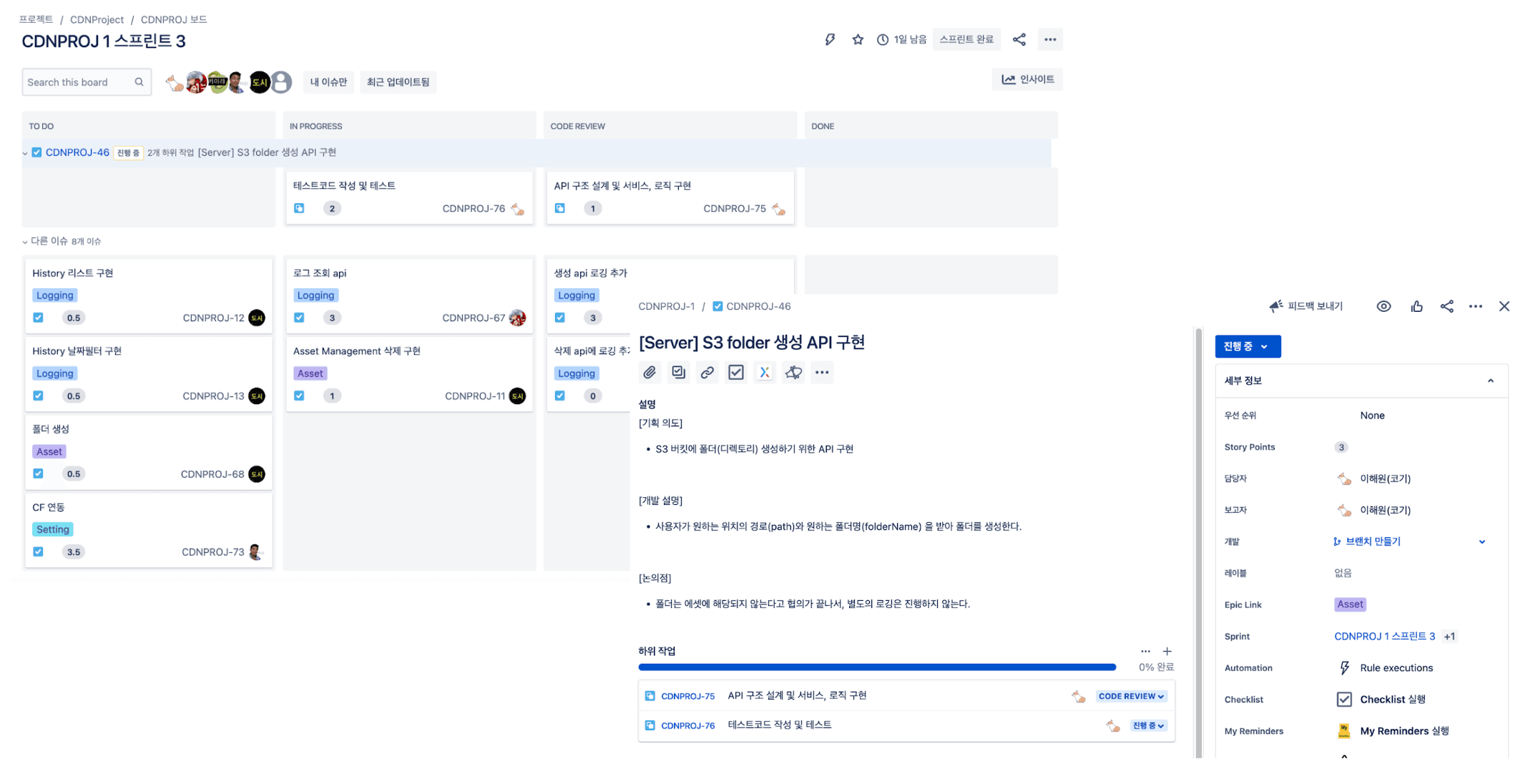Viewport: 1528px width, 784px height.
Task: Click Setting epic label on CF 연동 card
Action: point(53,529)
